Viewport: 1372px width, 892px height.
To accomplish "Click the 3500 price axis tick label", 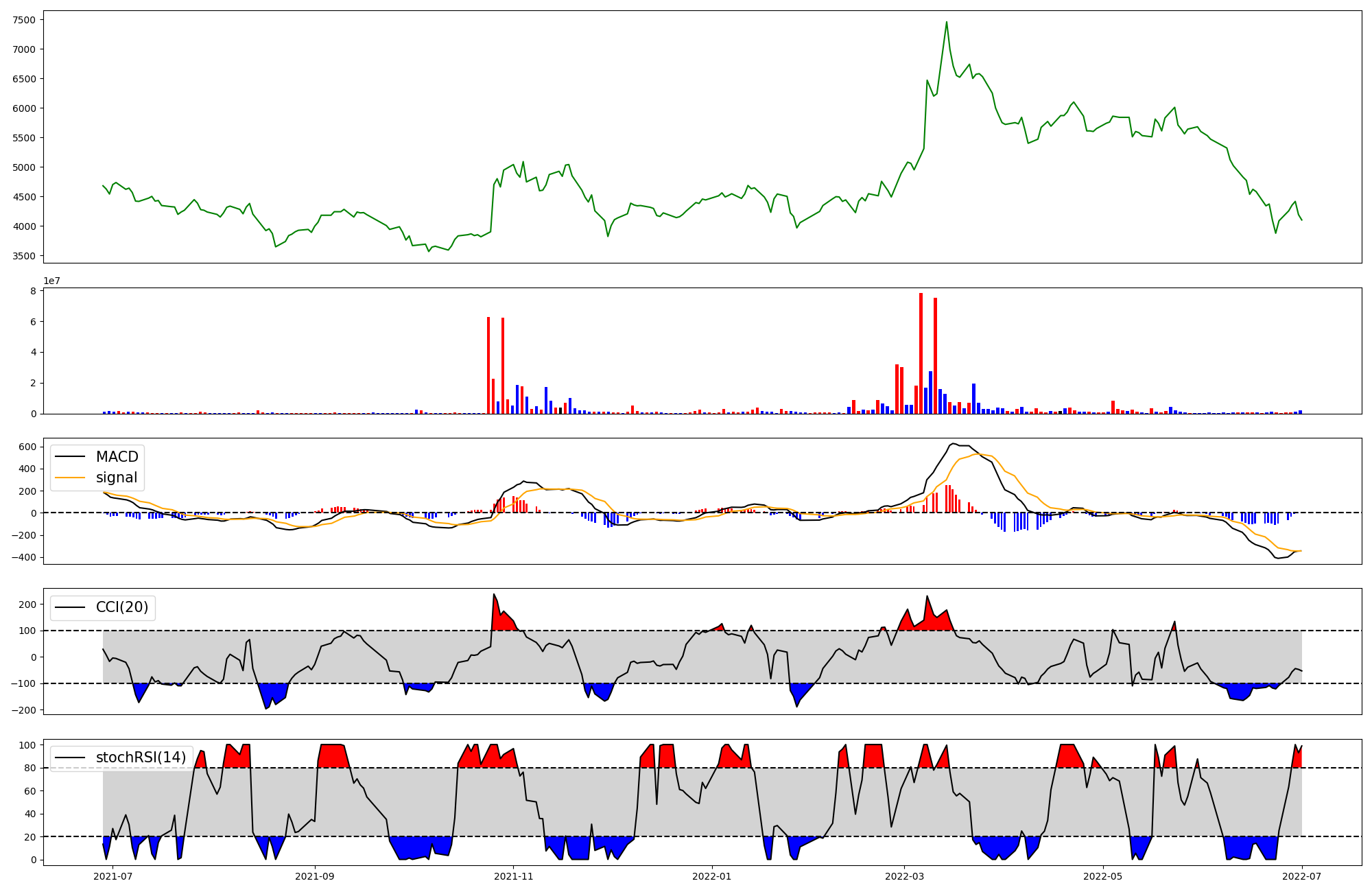I will [24, 256].
